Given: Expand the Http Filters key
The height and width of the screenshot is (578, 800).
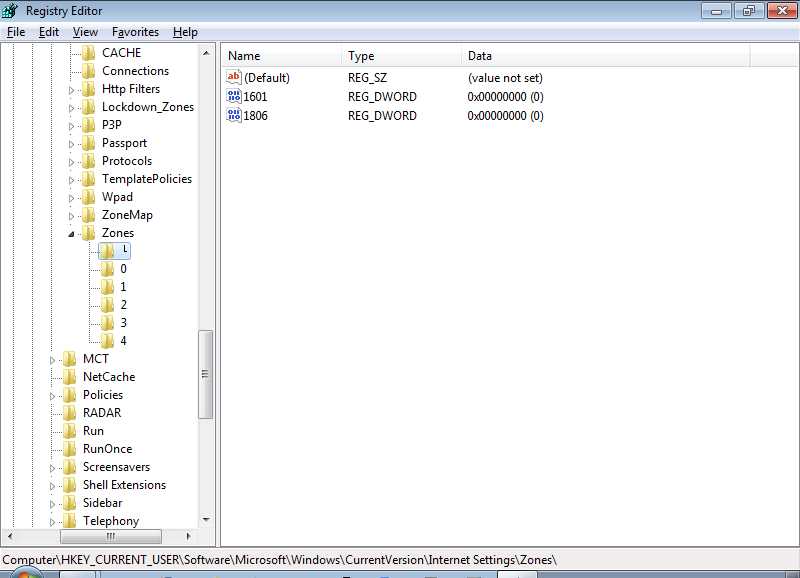Looking at the screenshot, I should [x=71, y=90].
